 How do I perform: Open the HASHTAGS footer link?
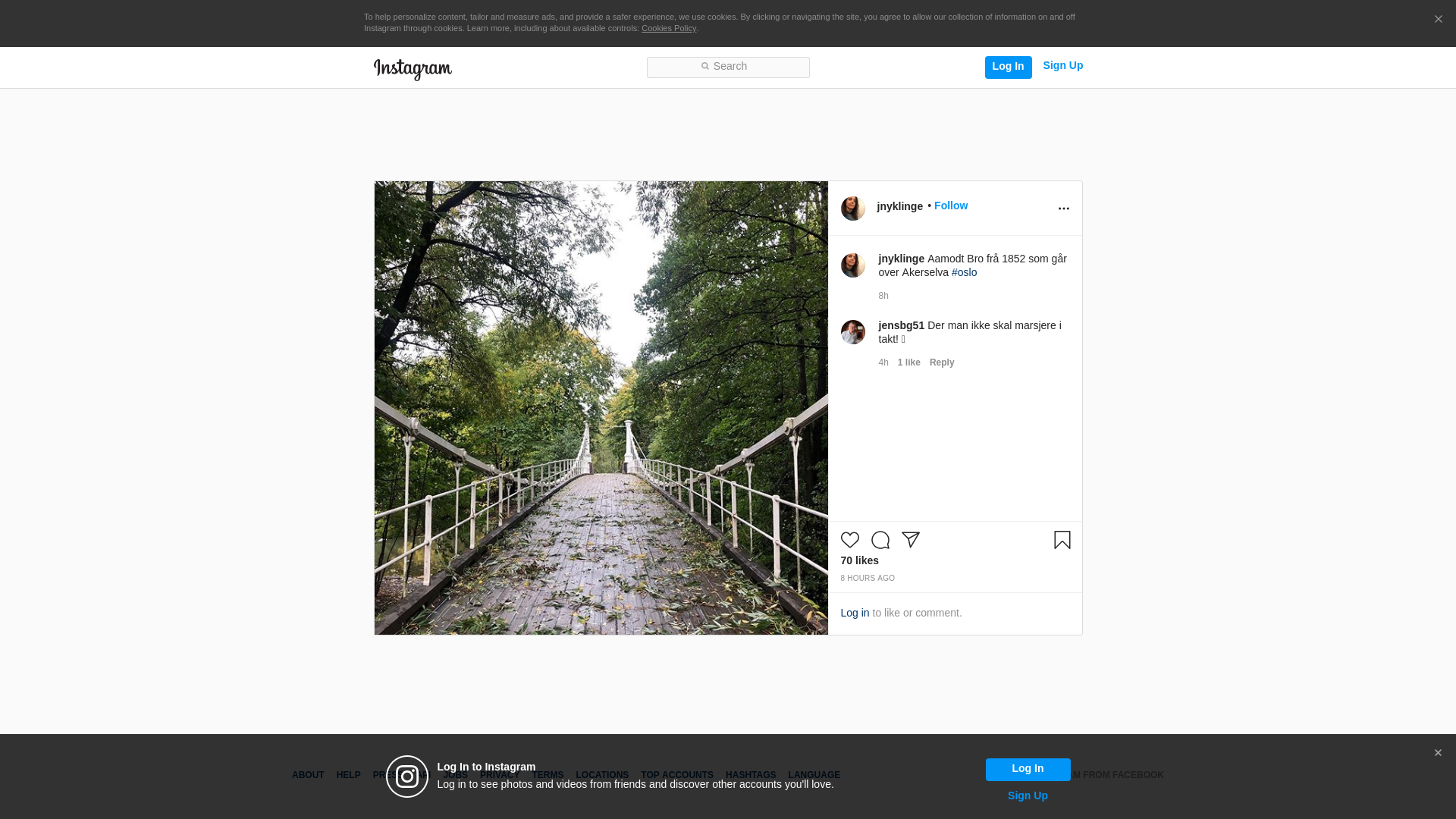tap(751, 775)
